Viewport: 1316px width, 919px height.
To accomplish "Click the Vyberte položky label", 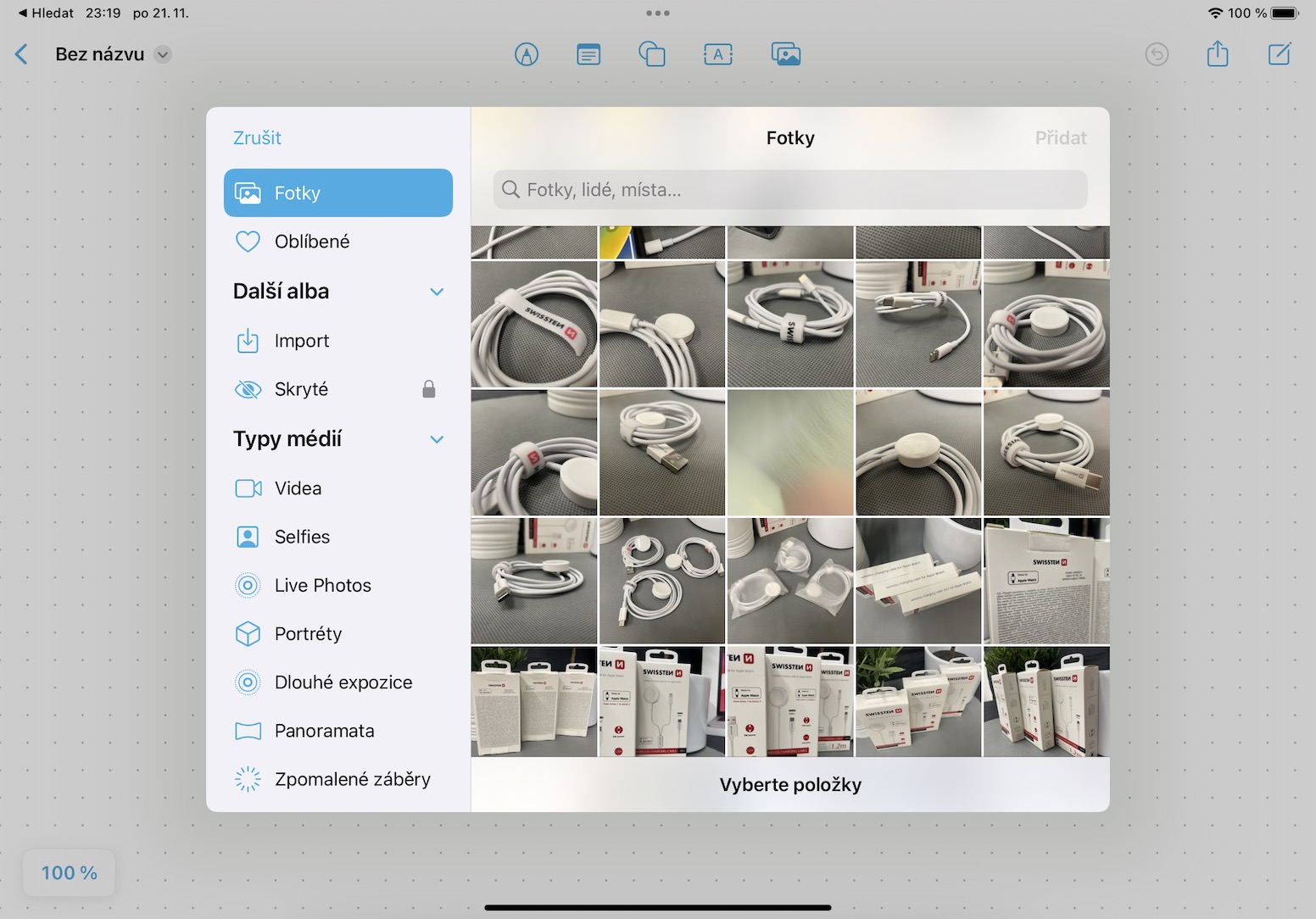I will click(790, 785).
